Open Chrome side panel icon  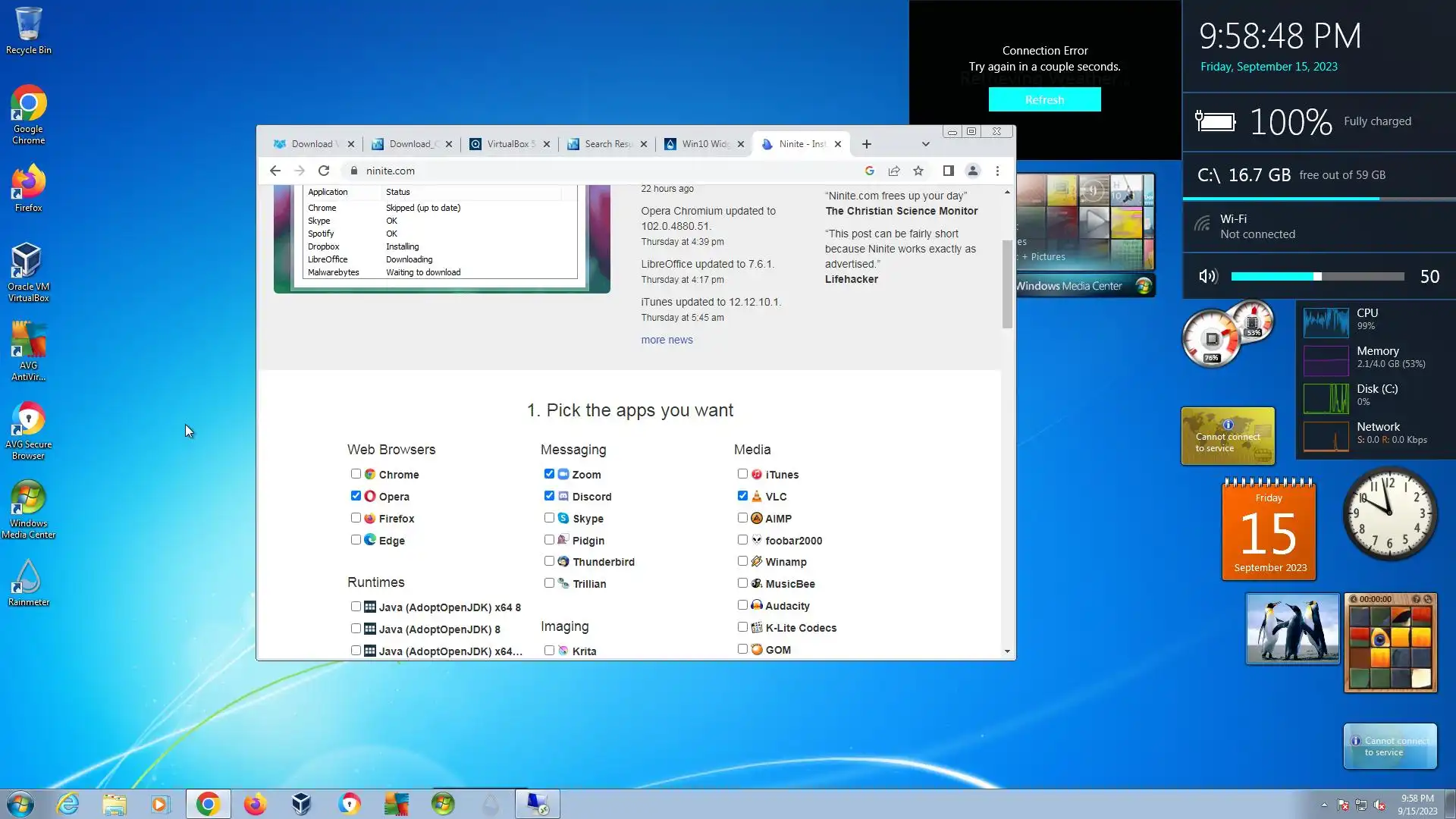948,171
